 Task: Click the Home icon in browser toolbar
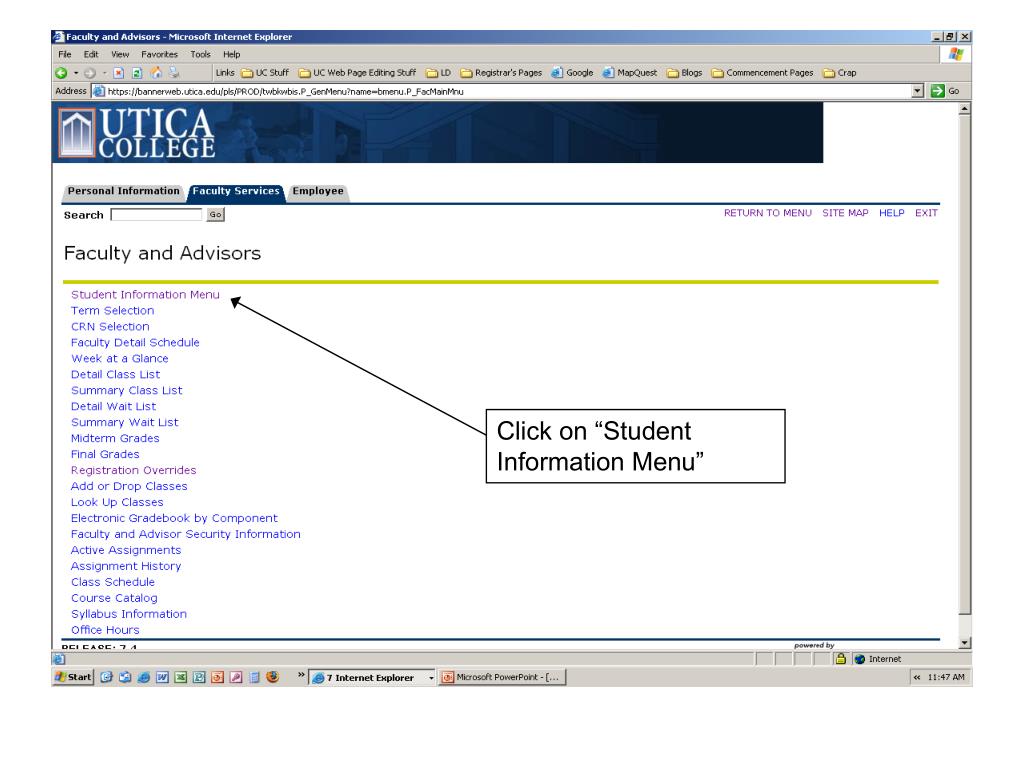click(156, 73)
